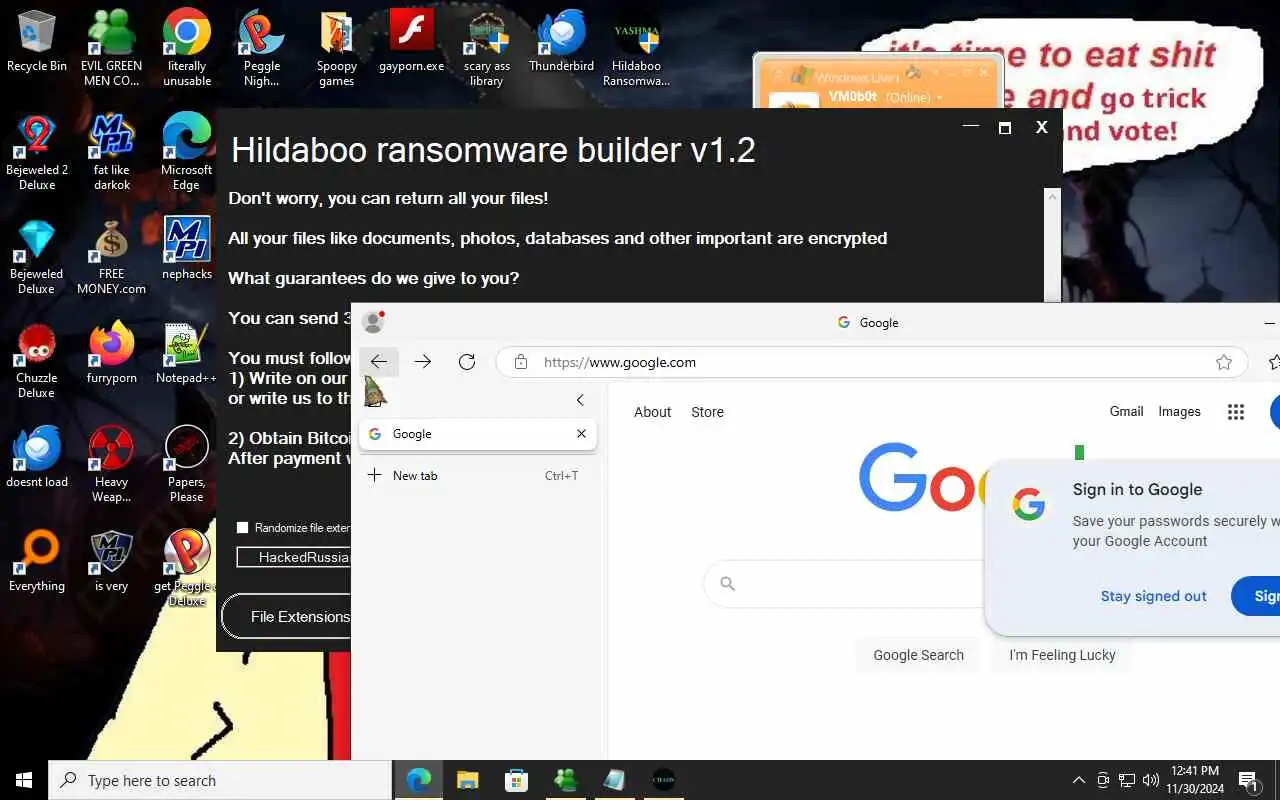Open the network status tray icon
This screenshot has width=1280, height=800.
point(1127,780)
